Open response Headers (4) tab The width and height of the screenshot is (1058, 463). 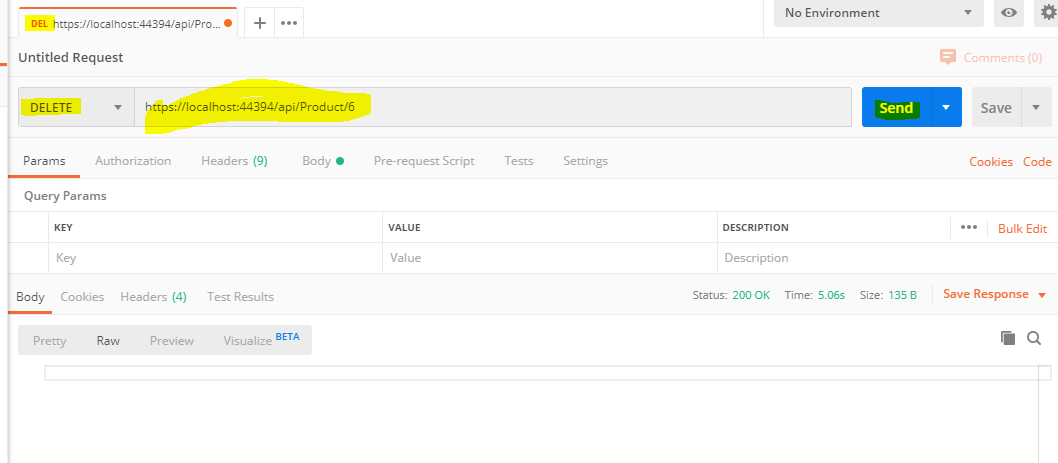pos(153,297)
